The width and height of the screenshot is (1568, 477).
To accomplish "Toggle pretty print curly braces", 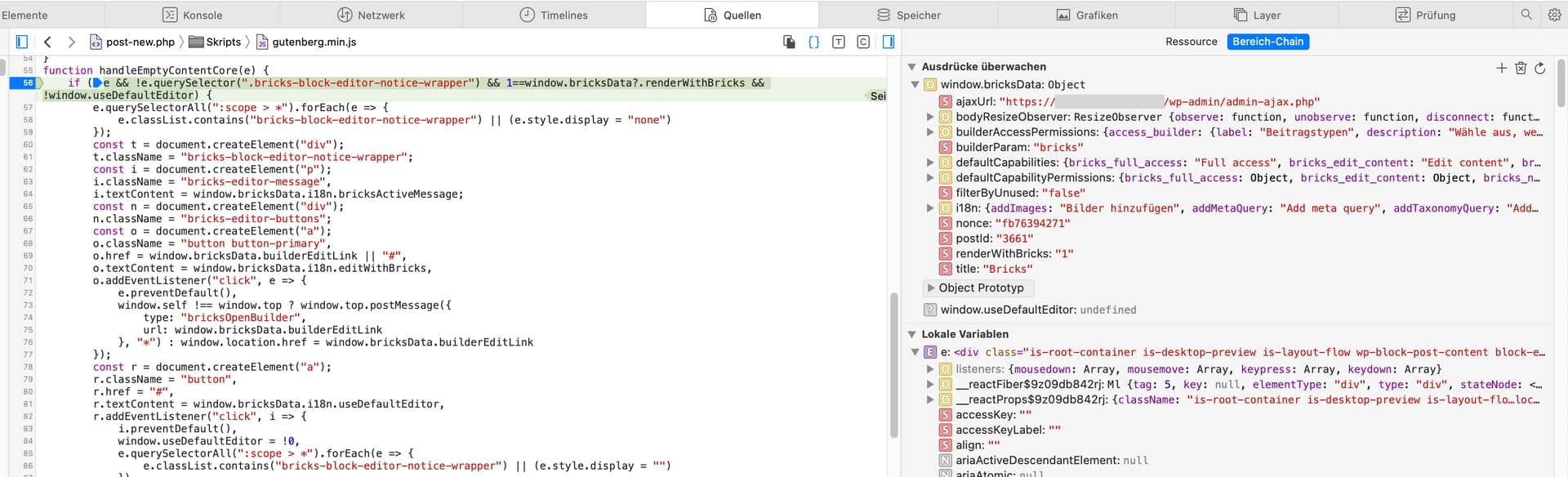I will point(813,42).
